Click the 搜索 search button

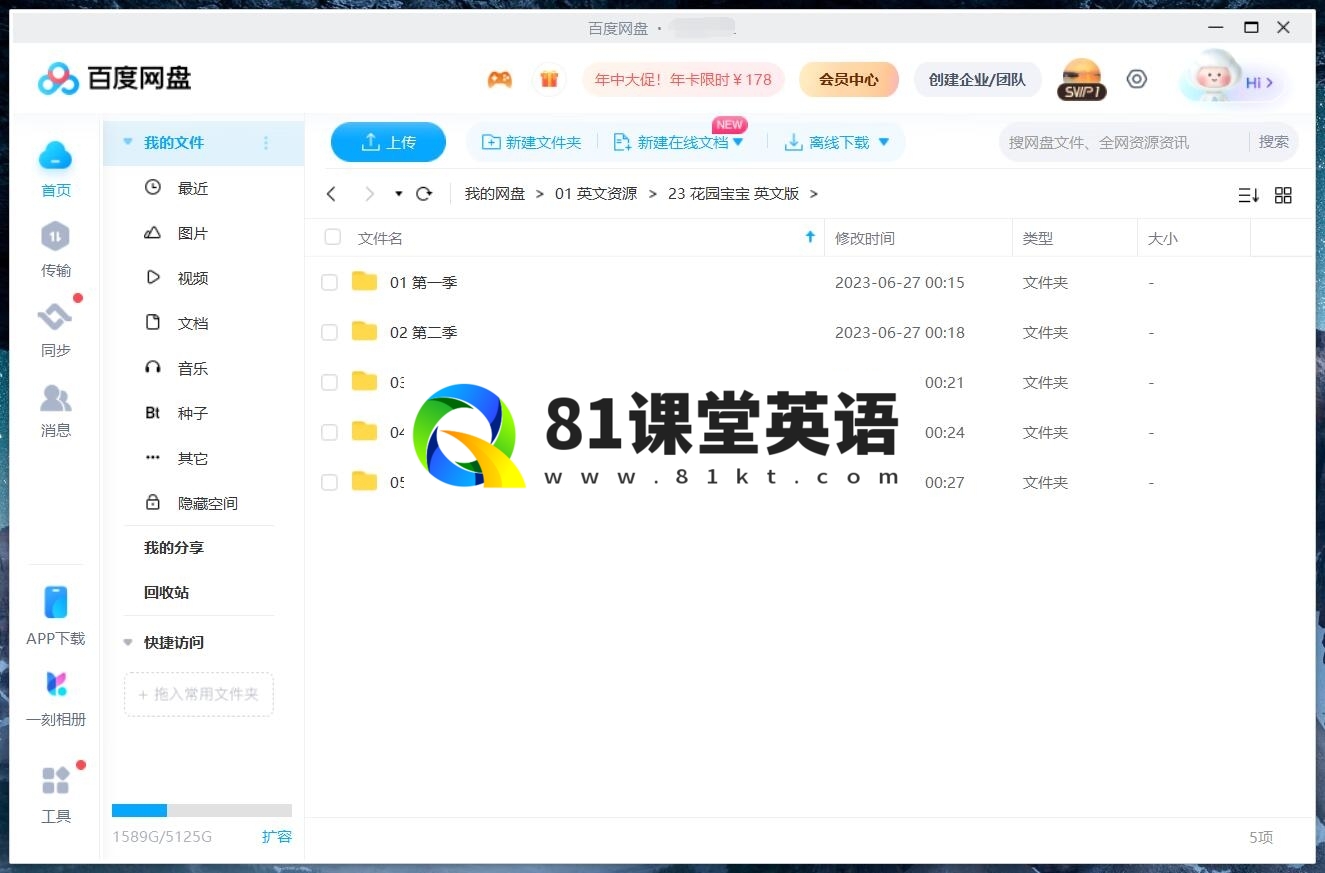(x=1273, y=142)
